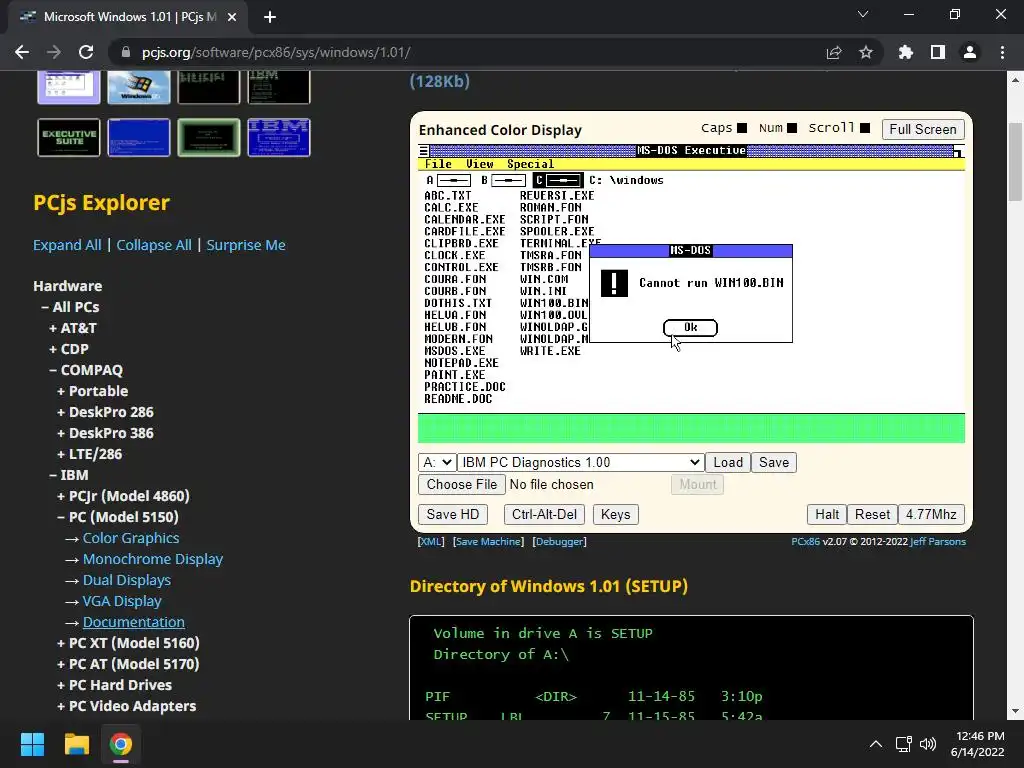Reload the page with refresh icon
This screenshot has width=1024, height=768.
86,52
